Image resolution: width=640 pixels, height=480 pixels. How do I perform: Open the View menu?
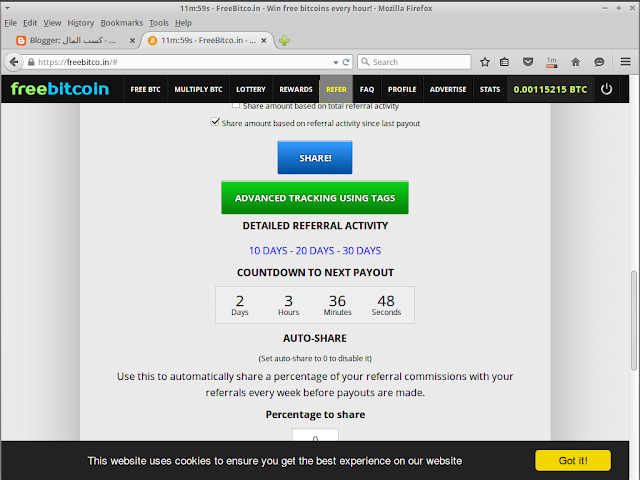(52, 23)
